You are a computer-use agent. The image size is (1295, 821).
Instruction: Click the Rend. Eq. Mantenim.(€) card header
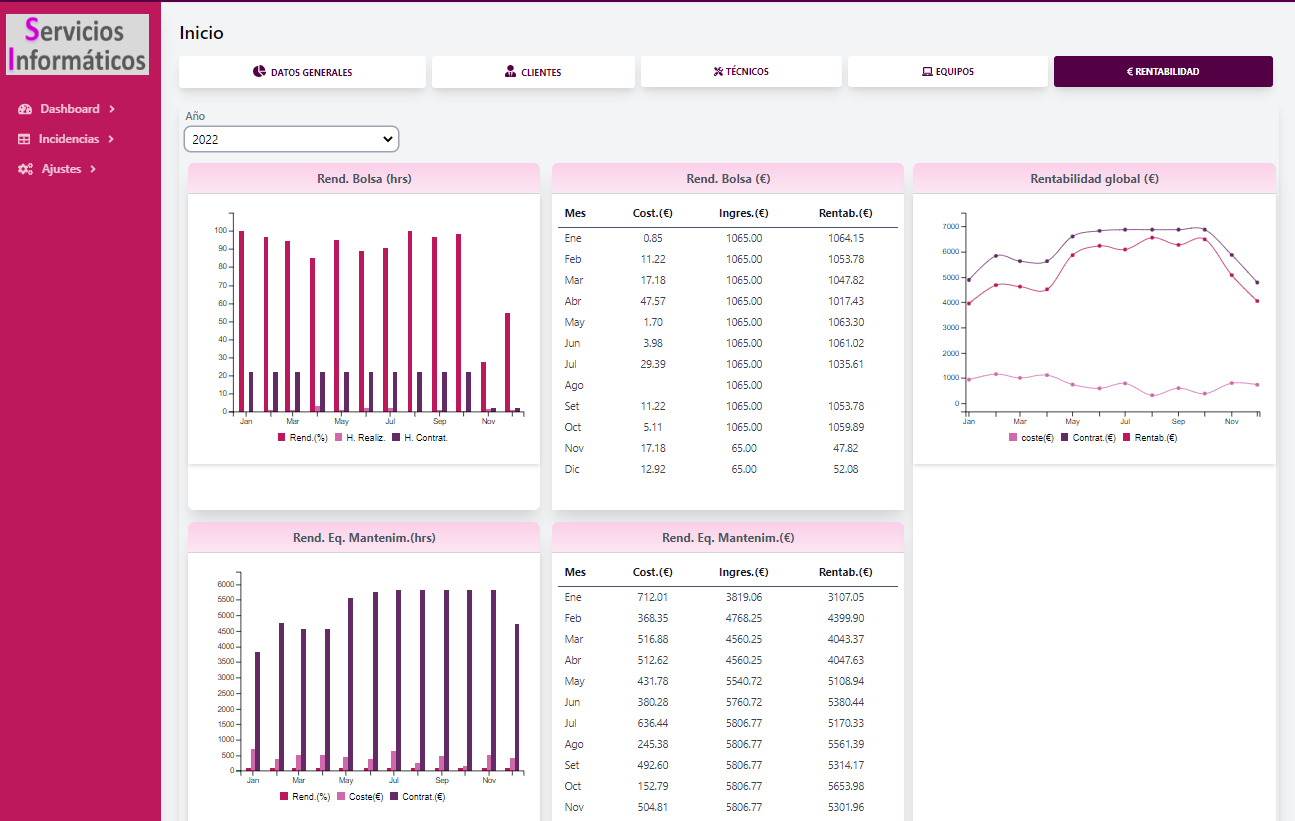pos(728,537)
